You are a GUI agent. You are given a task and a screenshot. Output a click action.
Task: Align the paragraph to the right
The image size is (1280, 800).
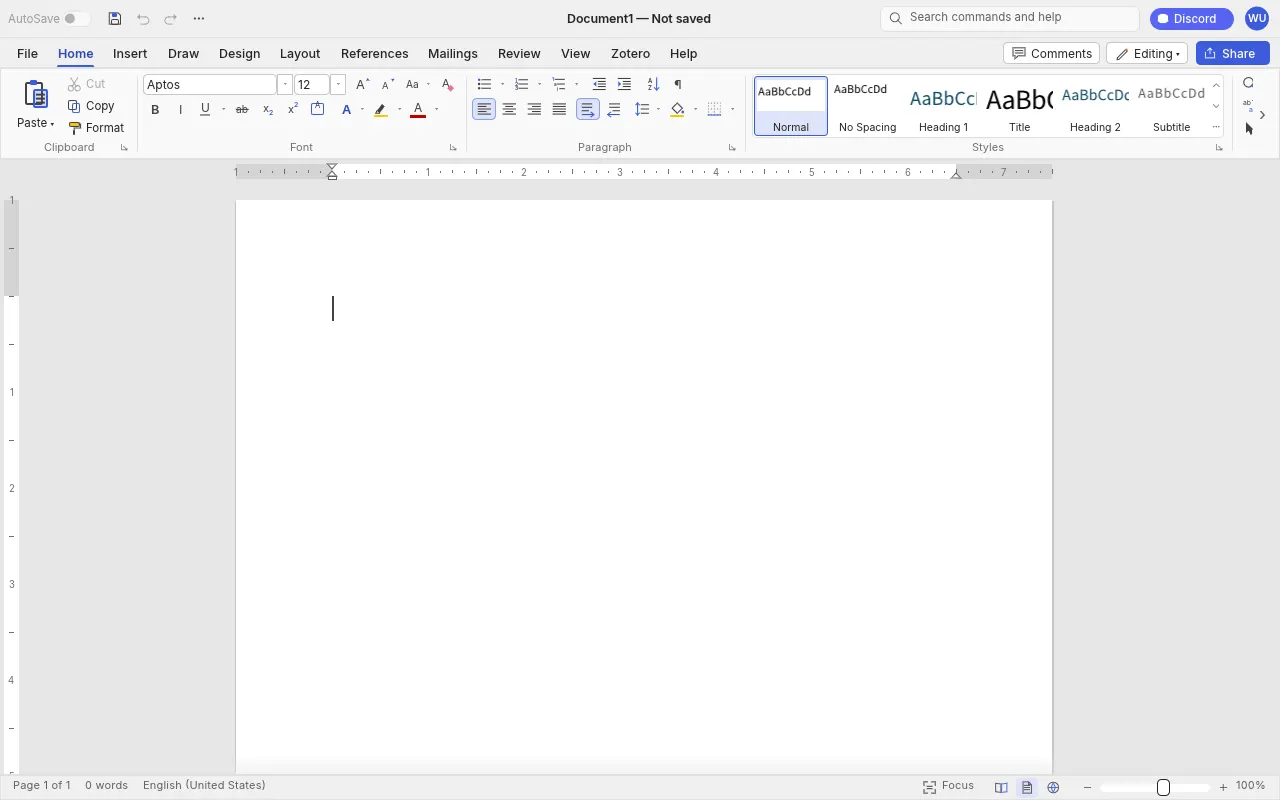click(534, 110)
